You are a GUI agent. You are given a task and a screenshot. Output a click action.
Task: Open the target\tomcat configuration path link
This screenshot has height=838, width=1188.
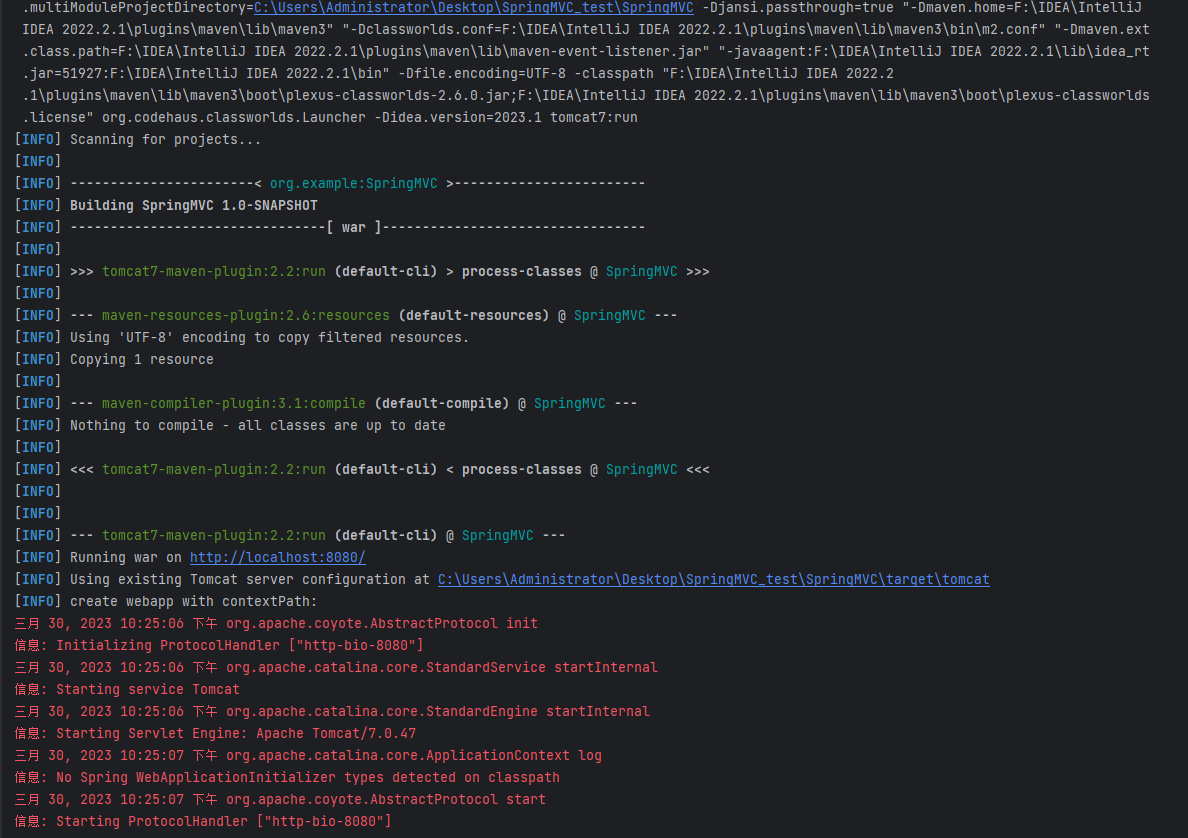(x=714, y=579)
